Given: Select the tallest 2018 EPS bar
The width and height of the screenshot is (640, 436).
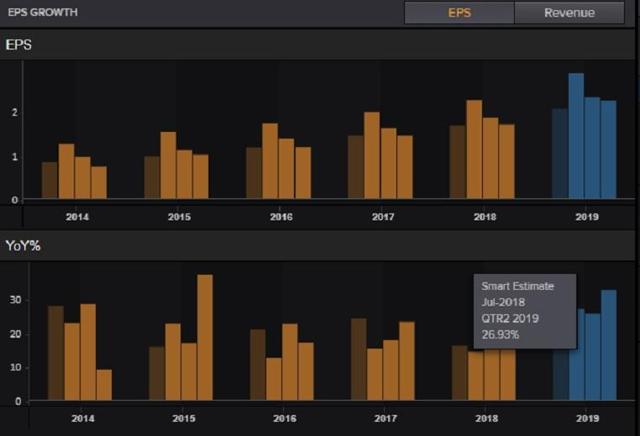Looking at the screenshot, I should tap(474, 149).
